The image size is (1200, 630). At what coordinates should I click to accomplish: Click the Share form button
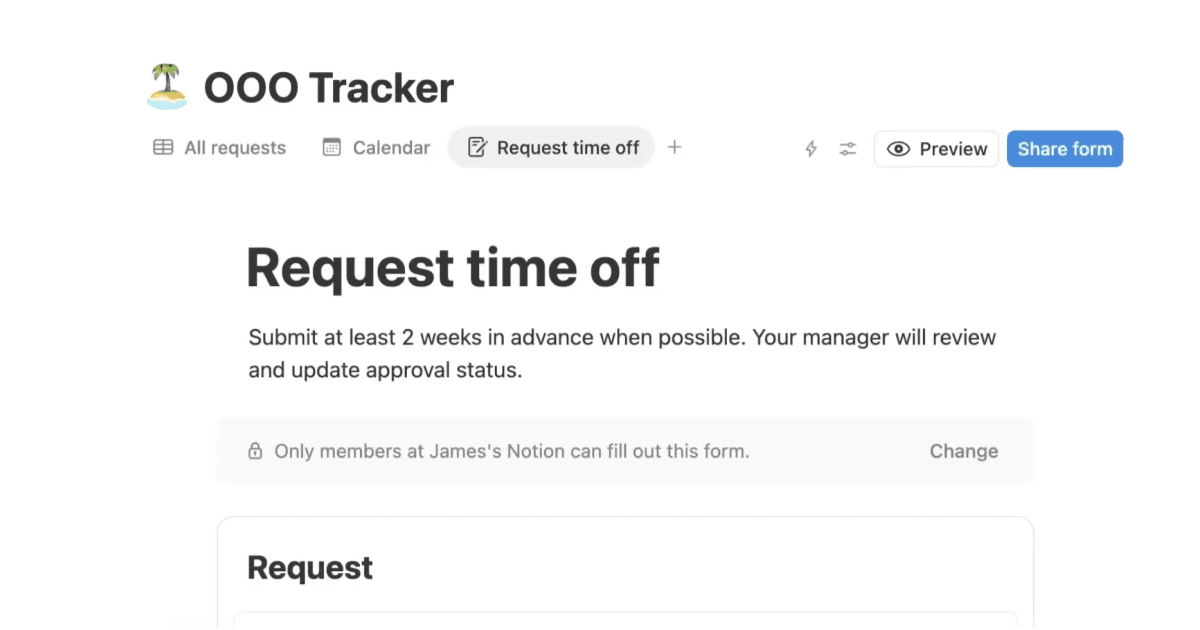coord(1065,148)
